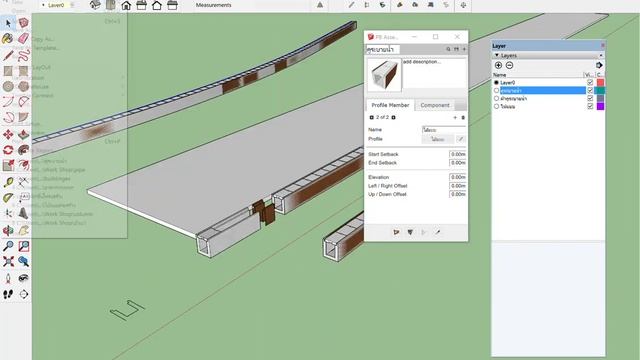Click the Zoom Extents tool
This screenshot has width=640, height=360.
(8, 261)
